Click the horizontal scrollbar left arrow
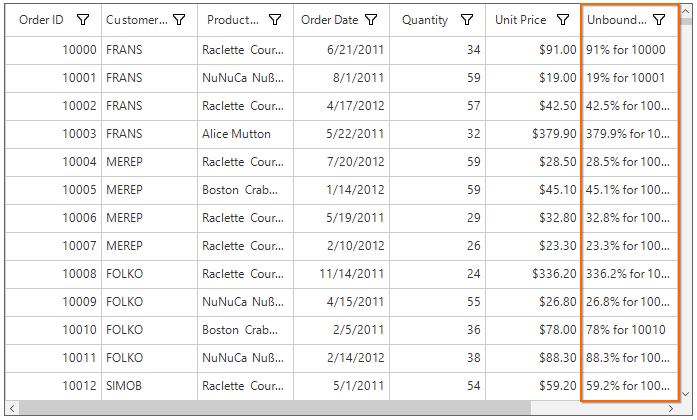Screen dimensions: 697x420 click(12, 408)
